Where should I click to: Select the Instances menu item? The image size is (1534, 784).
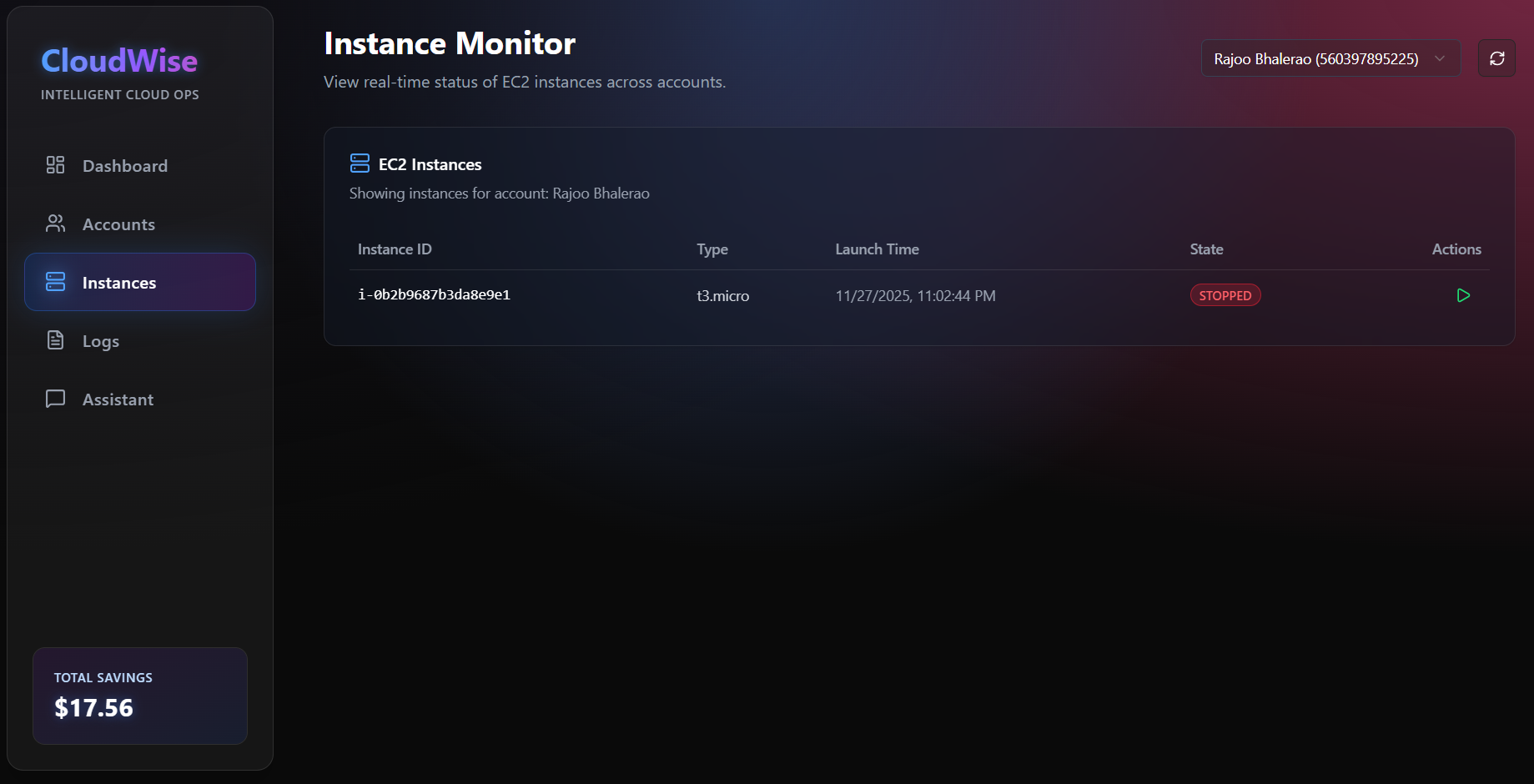(x=140, y=282)
